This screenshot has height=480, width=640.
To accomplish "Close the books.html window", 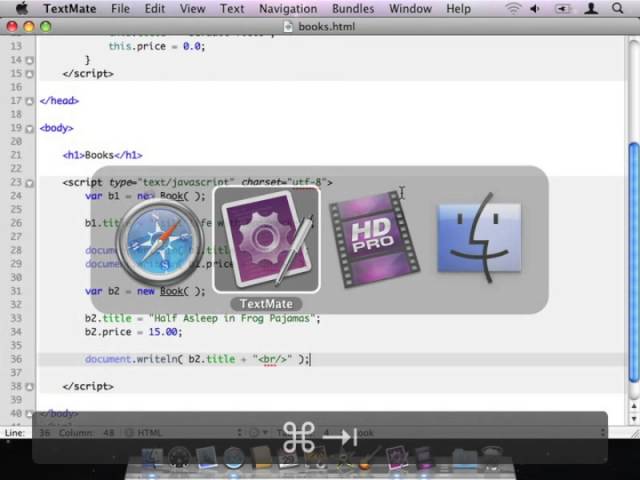I will coord(12,27).
